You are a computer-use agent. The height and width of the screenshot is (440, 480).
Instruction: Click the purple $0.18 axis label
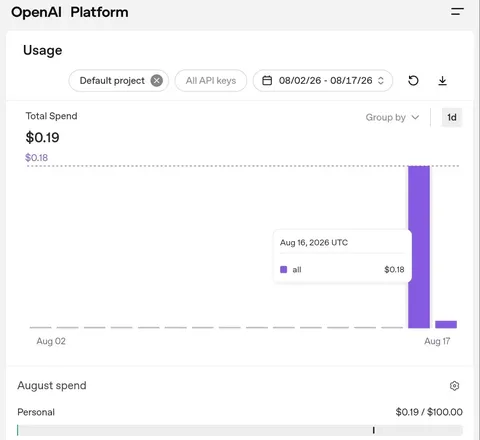(37, 157)
